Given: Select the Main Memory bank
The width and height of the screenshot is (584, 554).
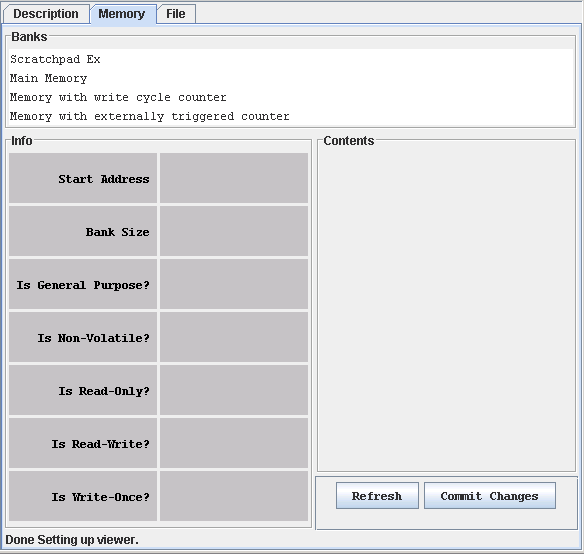Looking at the screenshot, I should point(291,78).
